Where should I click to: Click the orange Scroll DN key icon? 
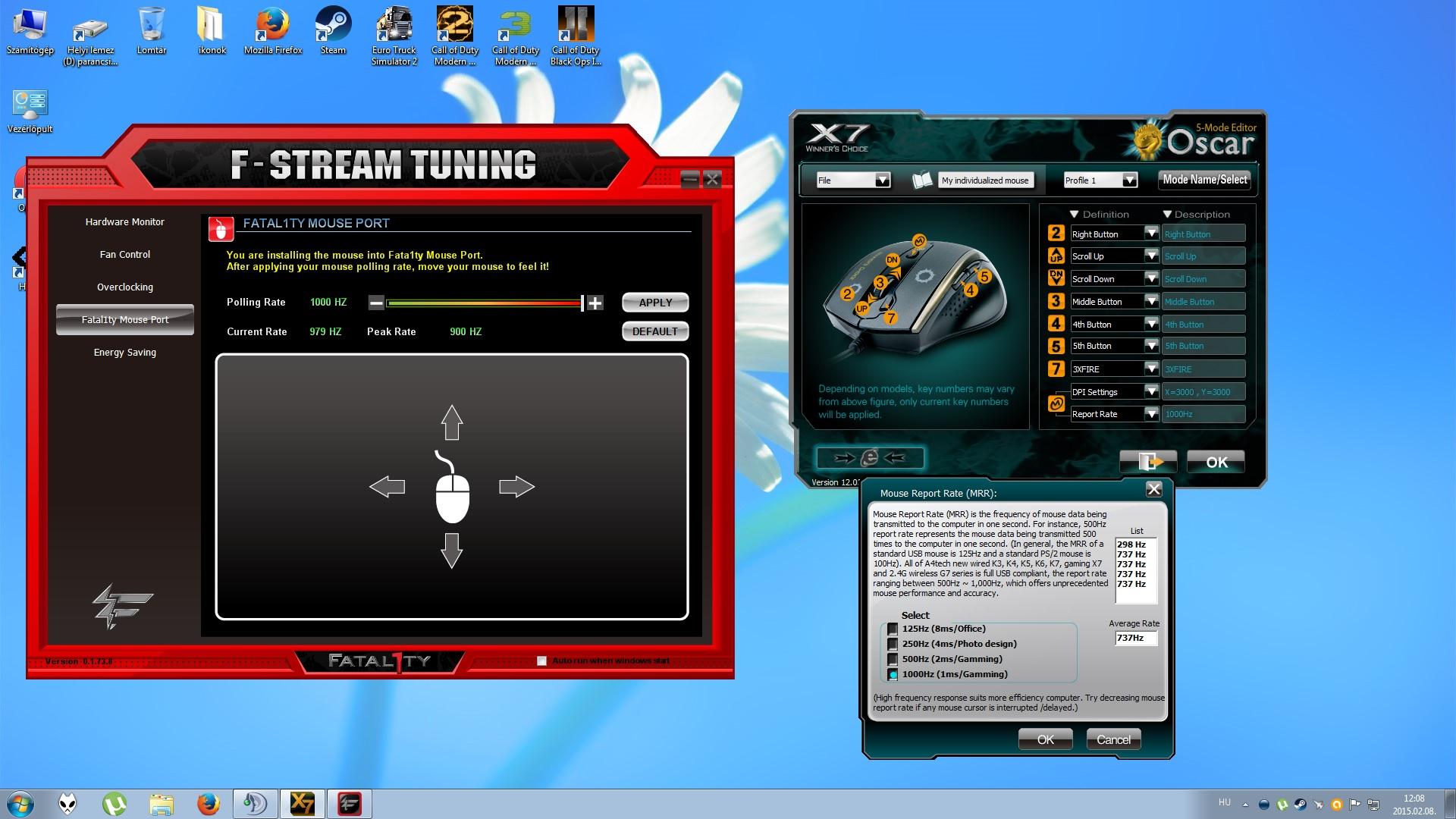[x=1056, y=278]
